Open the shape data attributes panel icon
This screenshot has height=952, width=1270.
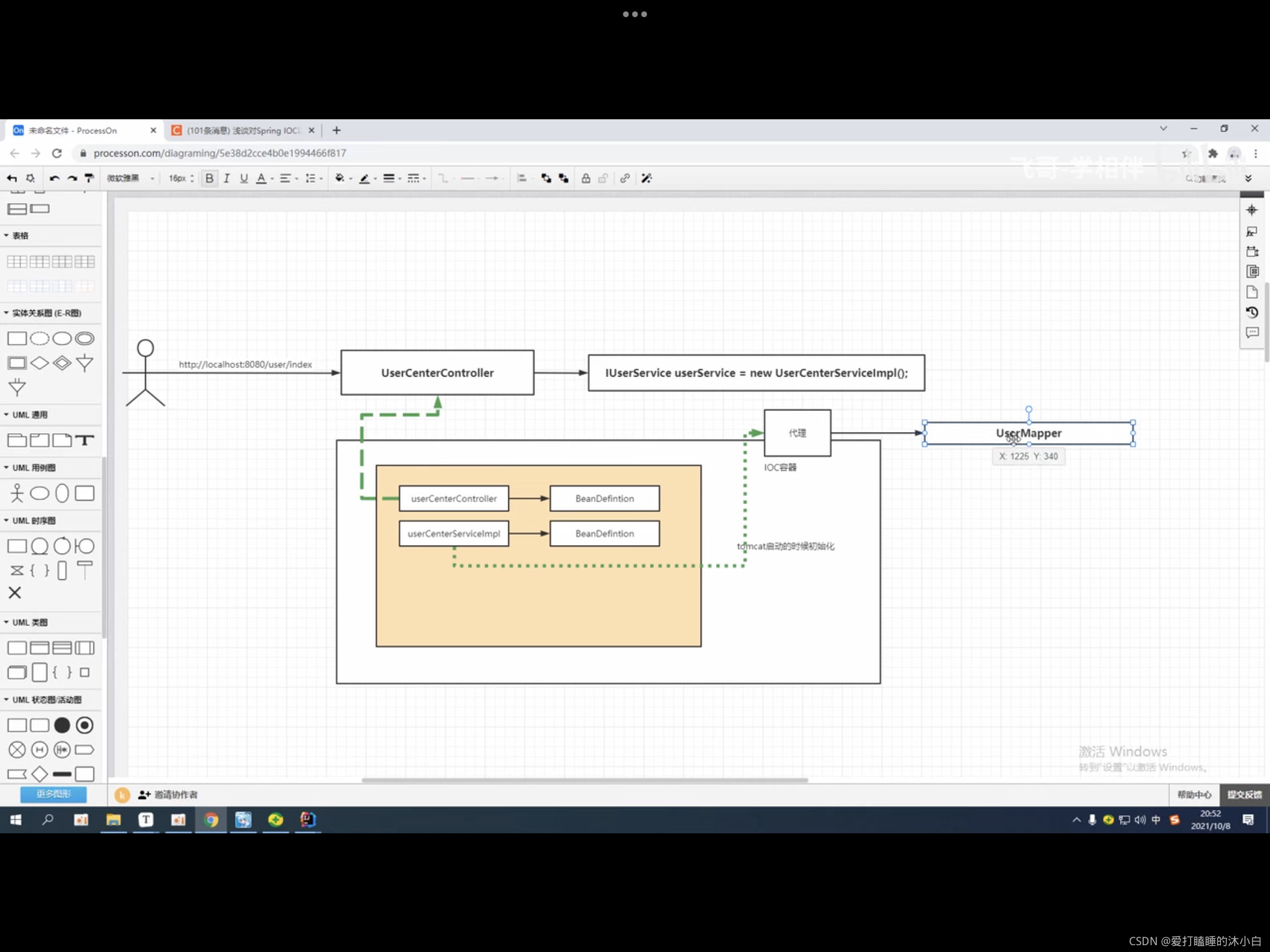point(1252,251)
